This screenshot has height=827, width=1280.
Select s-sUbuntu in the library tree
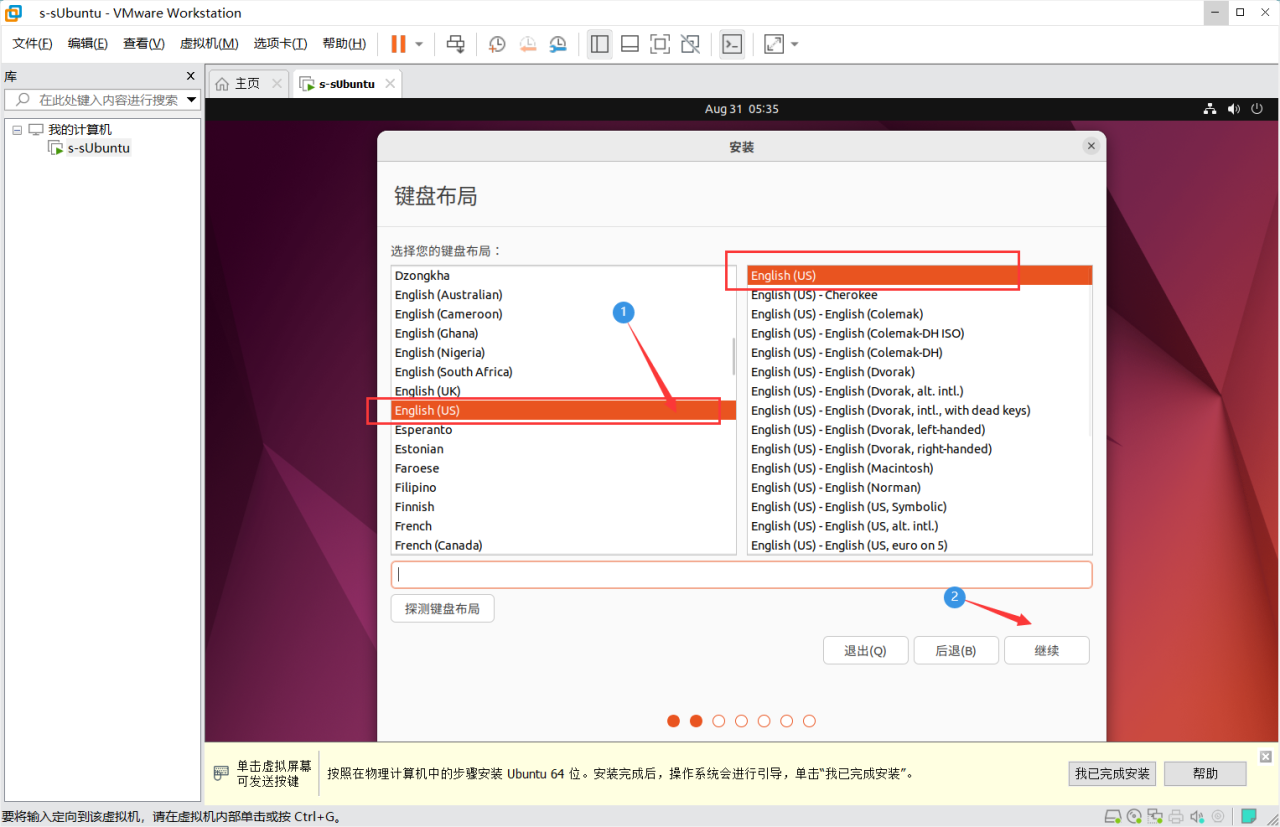[98, 148]
